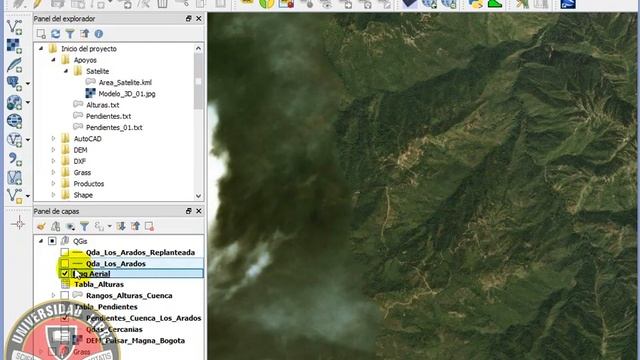
Task: Click explorer panel scrollbar down arrow
Action: pyautogui.click(x=198, y=196)
